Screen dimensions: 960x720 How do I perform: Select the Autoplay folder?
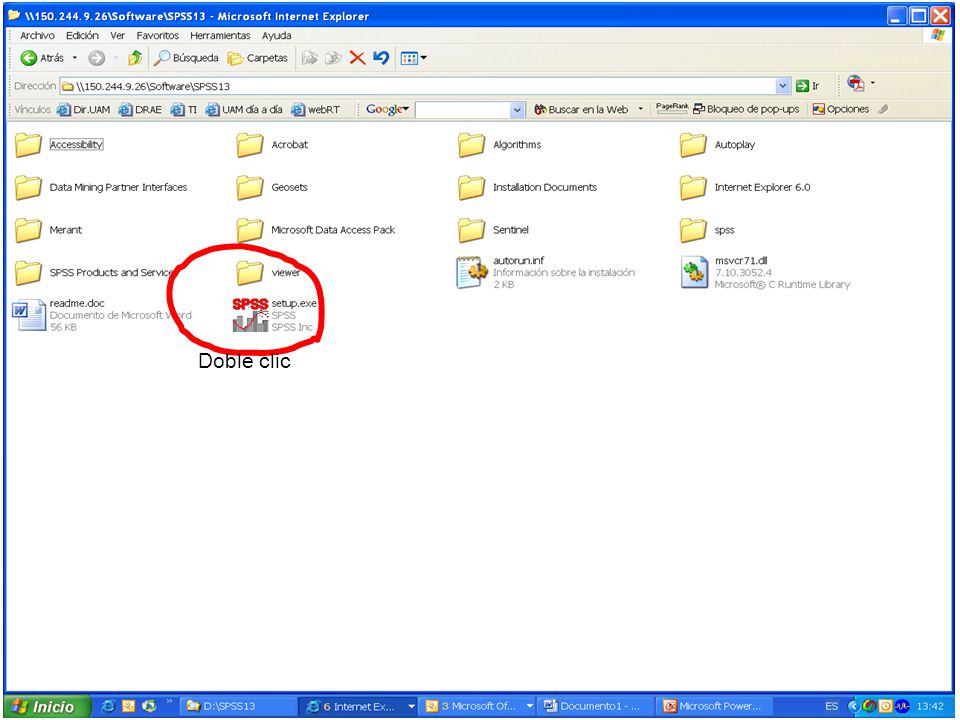[x=718, y=145]
